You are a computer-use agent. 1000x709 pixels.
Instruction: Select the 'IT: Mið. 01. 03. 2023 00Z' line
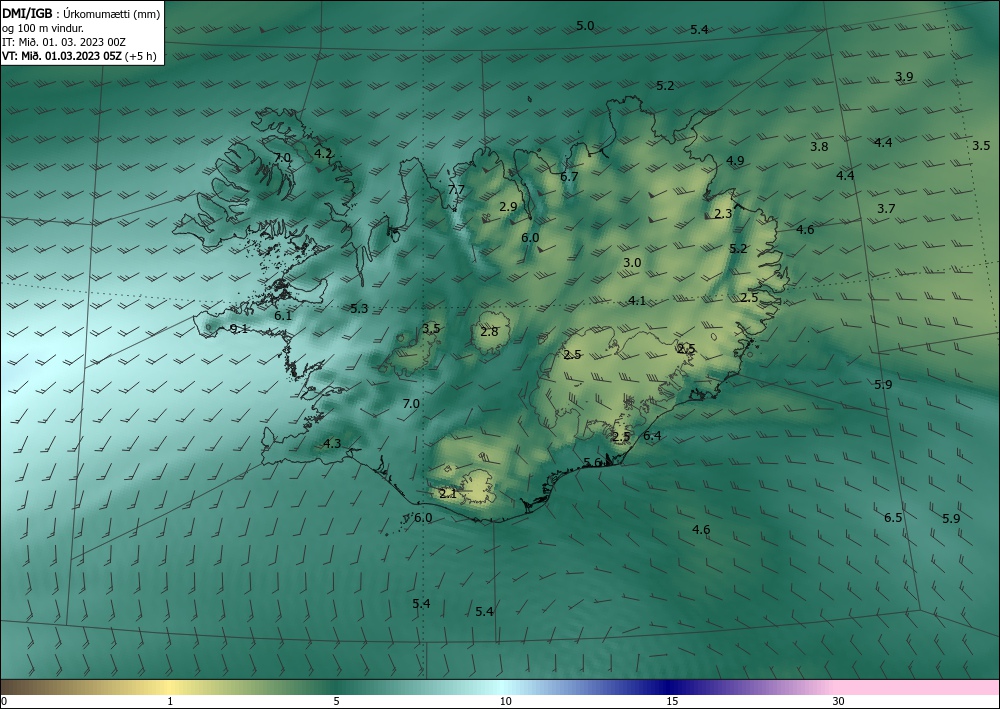pos(64,42)
